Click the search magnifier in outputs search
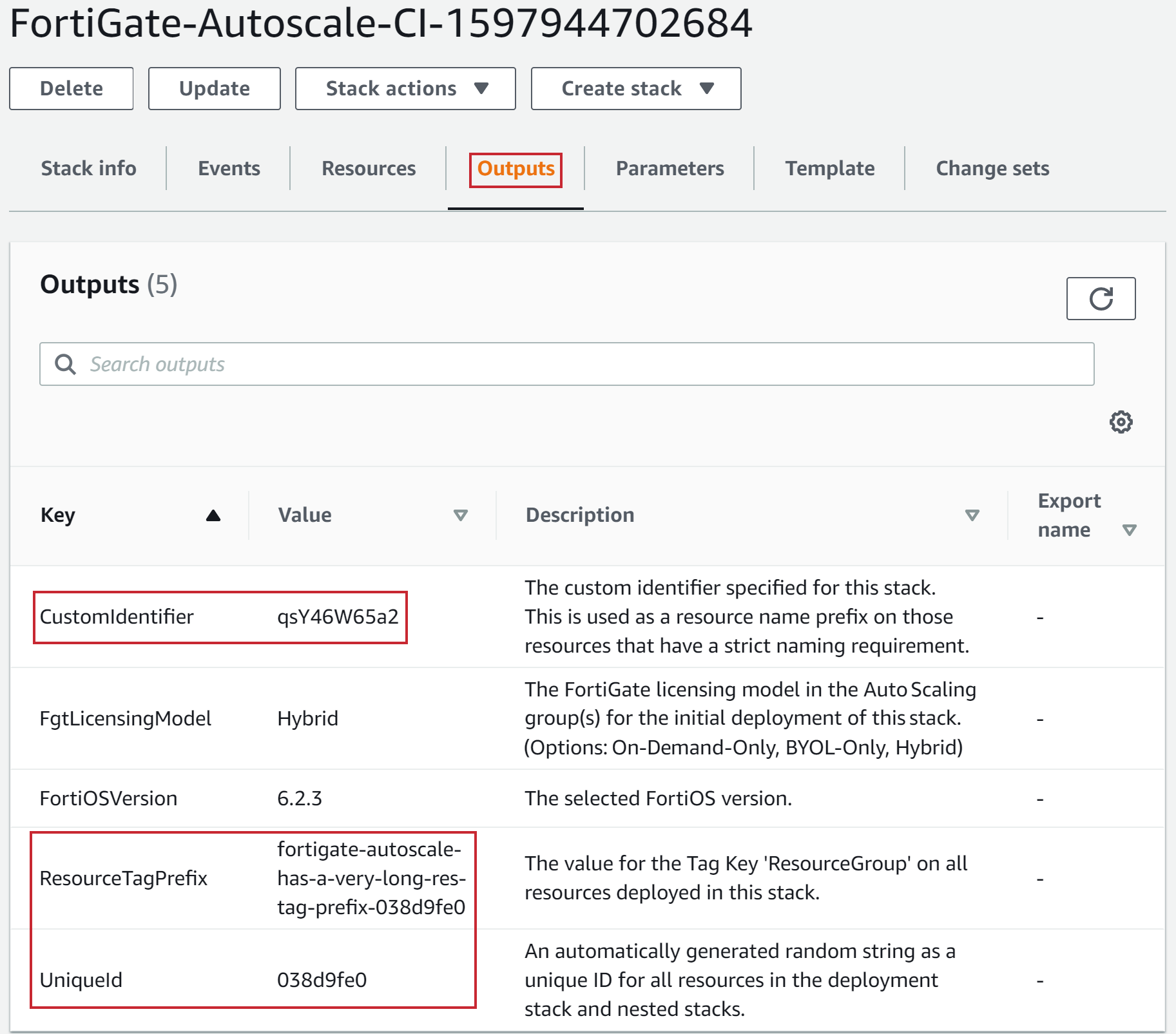1176x1034 pixels. (x=65, y=363)
